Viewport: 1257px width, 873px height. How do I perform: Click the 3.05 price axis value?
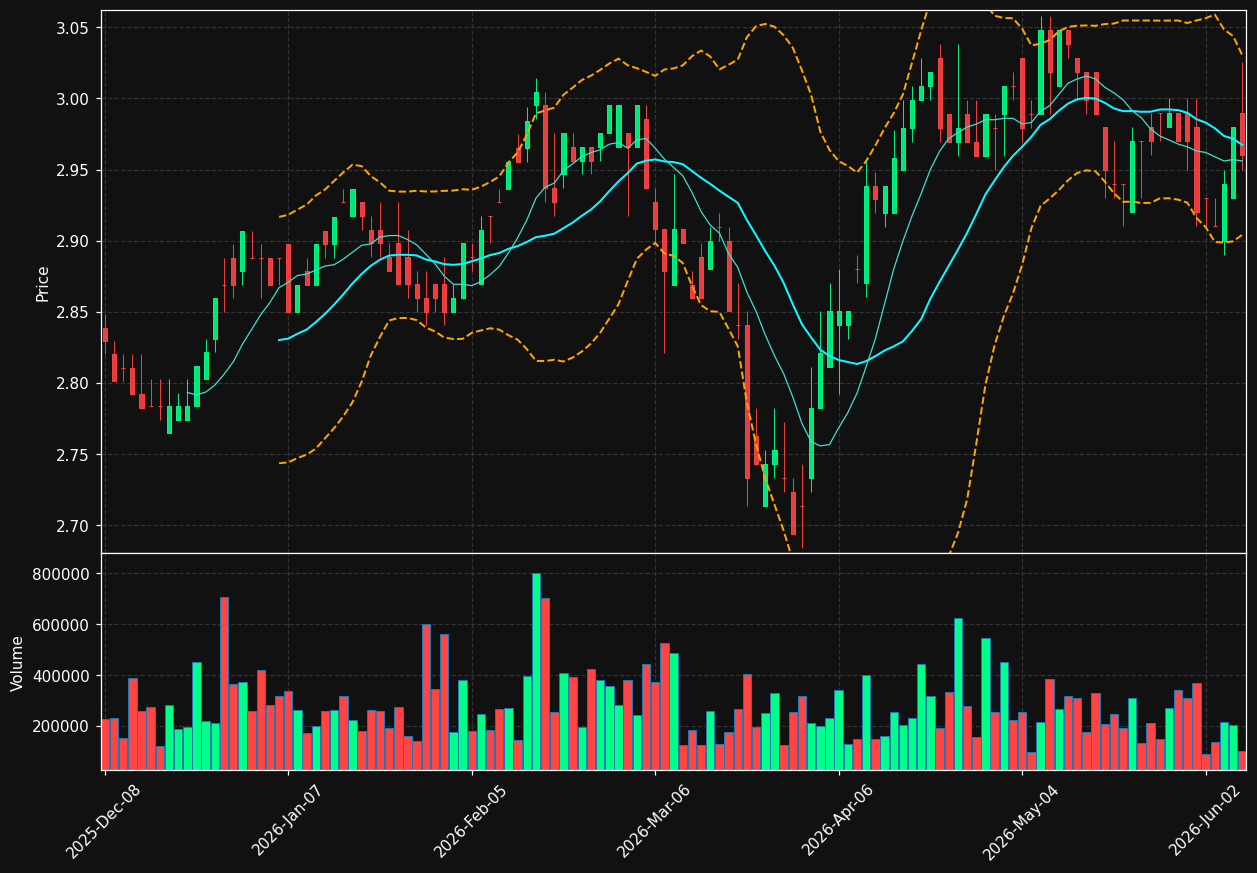[74, 28]
